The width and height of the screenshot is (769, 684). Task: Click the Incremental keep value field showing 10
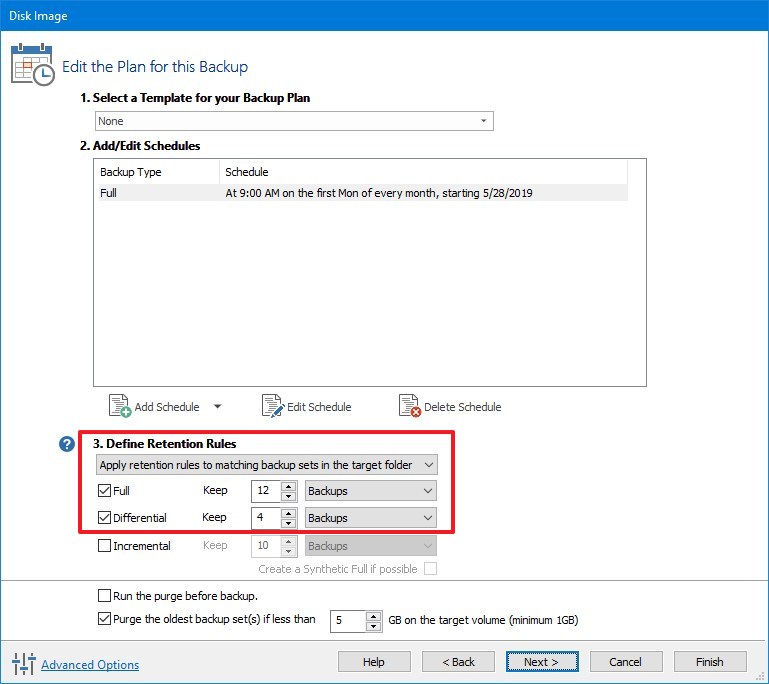pos(266,546)
